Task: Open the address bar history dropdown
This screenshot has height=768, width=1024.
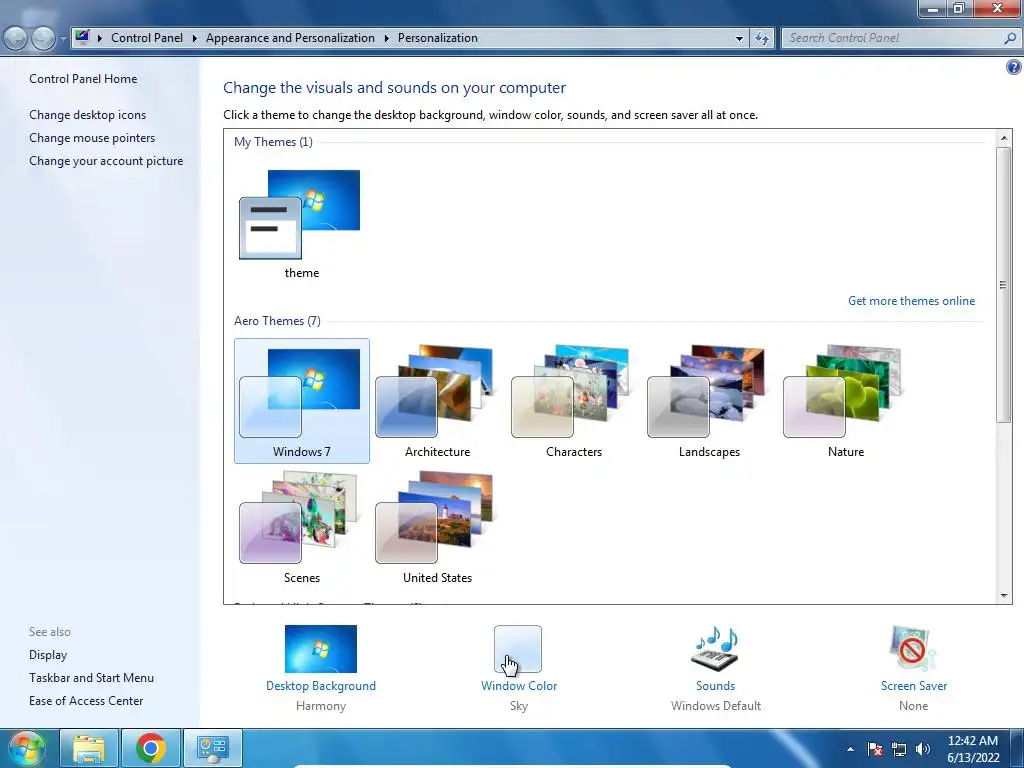Action: pos(739,38)
